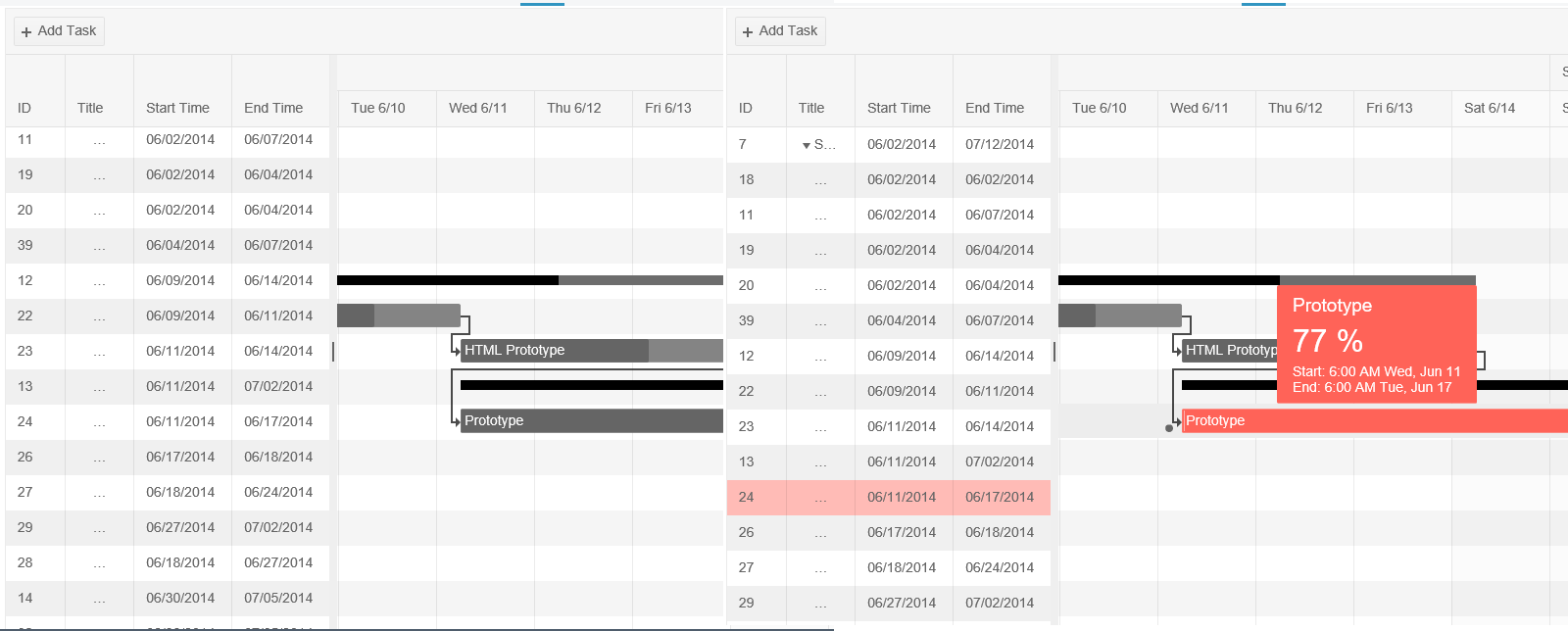Click Title column header in right task list
This screenshot has height=631, width=1568.
coord(811,108)
